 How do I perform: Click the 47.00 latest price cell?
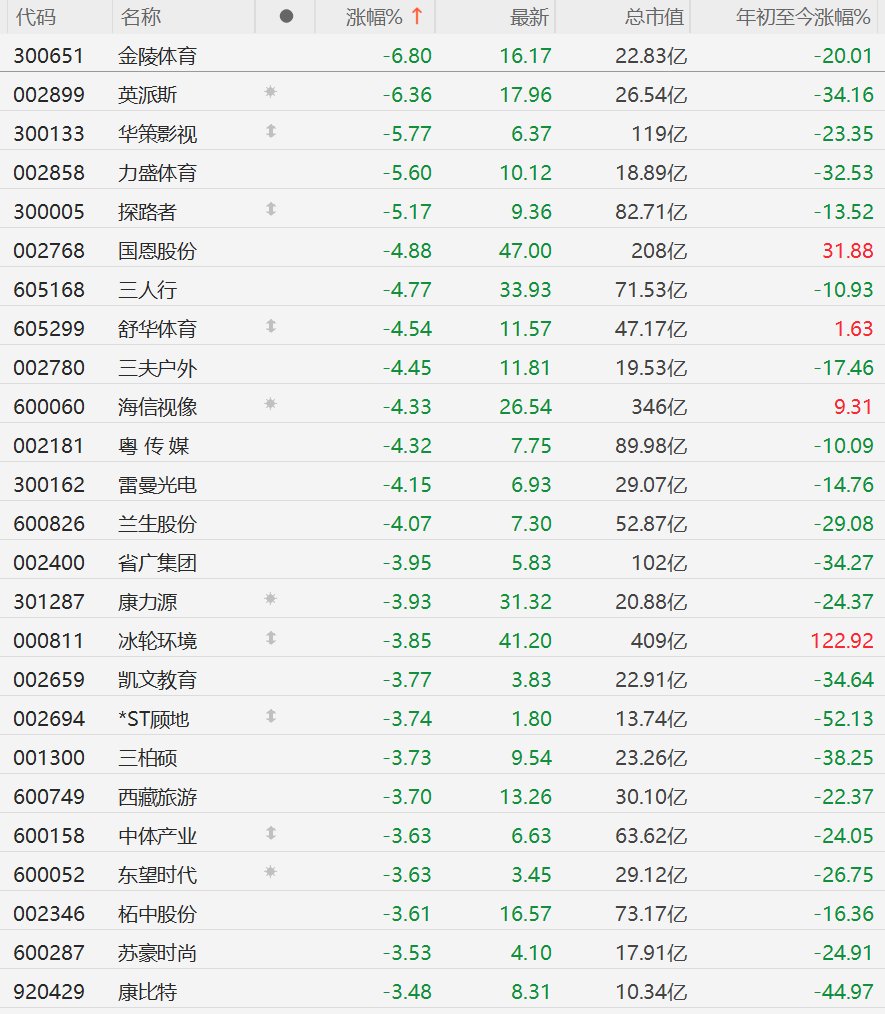tap(526, 251)
